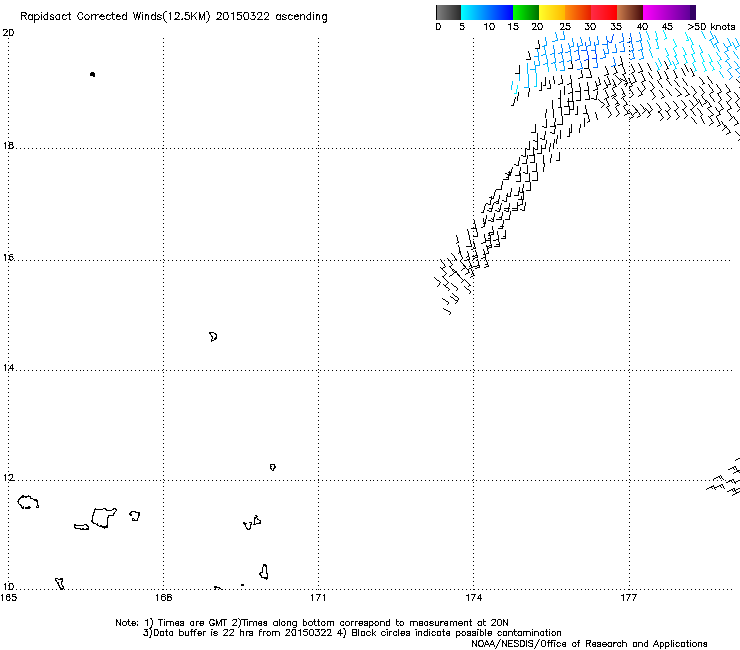Click the green 15-20 knots legend segment
This screenshot has width=740, height=650.
pos(526,12)
